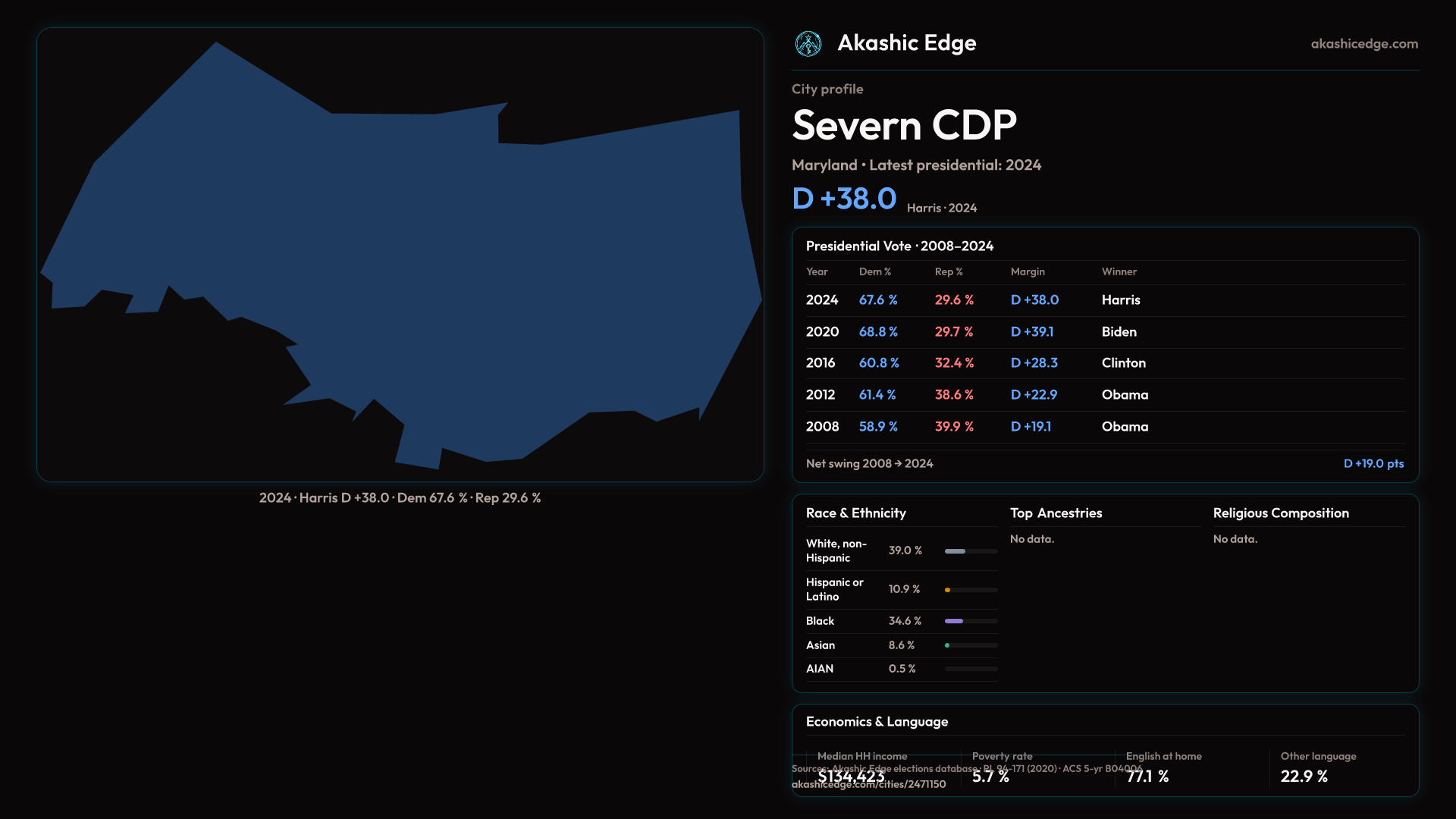Select the 2008 Obama result row
This screenshot has width=1456, height=819.
pos(1104,427)
